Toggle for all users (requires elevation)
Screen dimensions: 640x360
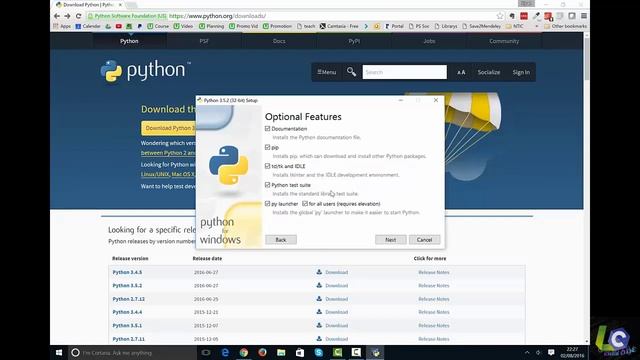[x=305, y=204]
